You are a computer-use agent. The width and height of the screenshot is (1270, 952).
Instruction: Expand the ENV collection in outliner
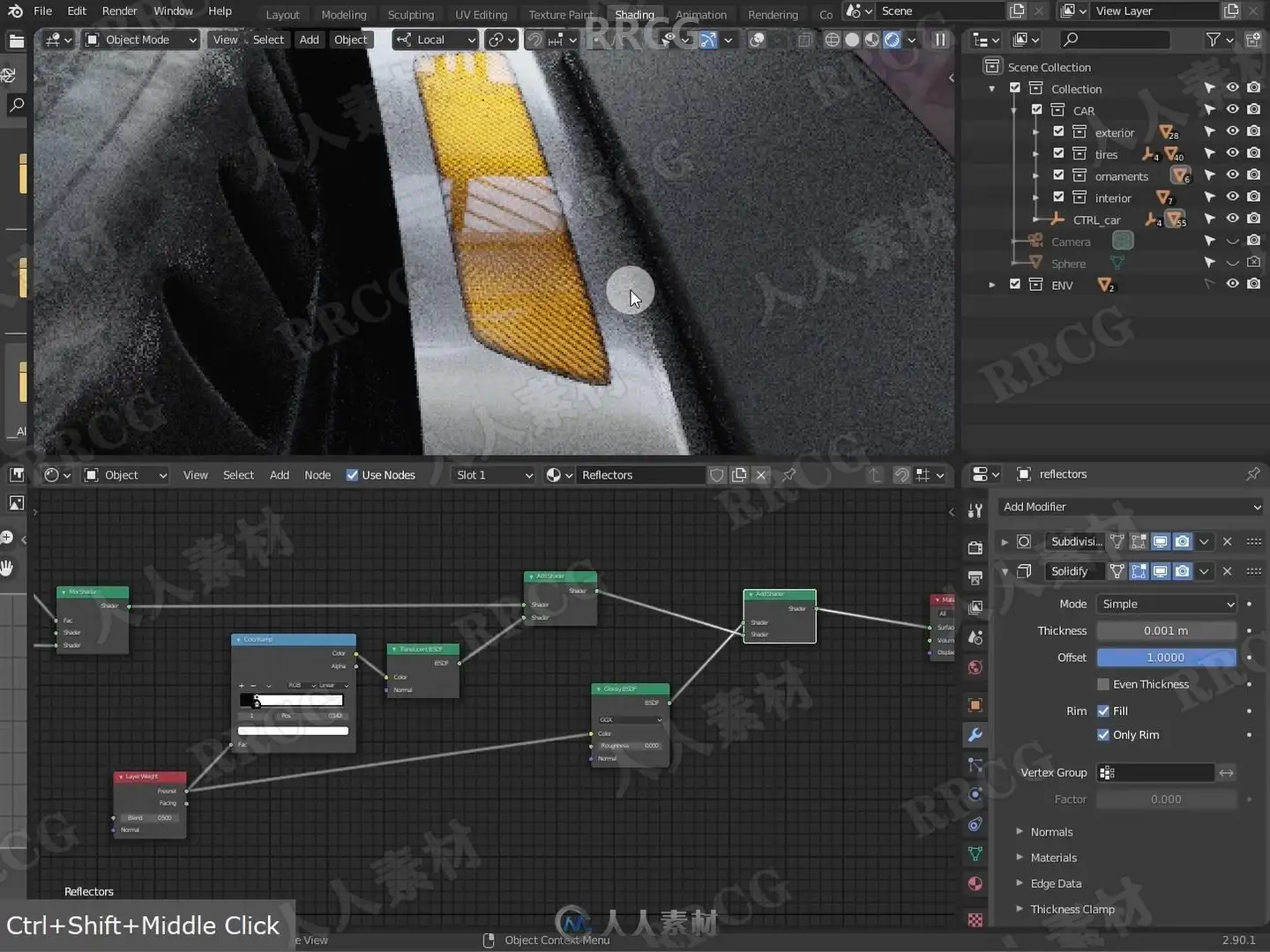click(x=992, y=285)
